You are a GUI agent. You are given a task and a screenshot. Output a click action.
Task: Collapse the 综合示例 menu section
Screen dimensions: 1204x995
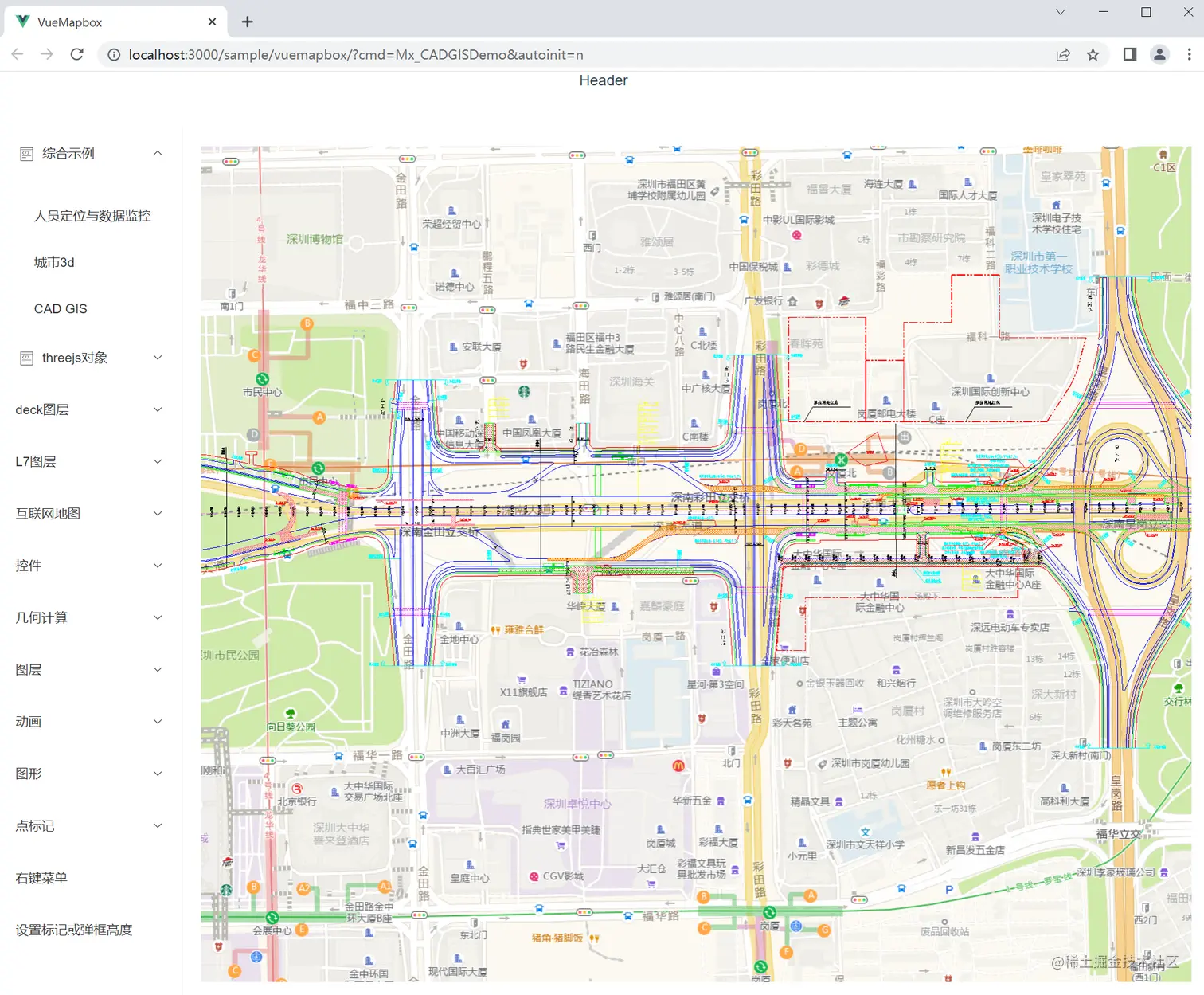(158, 153)
